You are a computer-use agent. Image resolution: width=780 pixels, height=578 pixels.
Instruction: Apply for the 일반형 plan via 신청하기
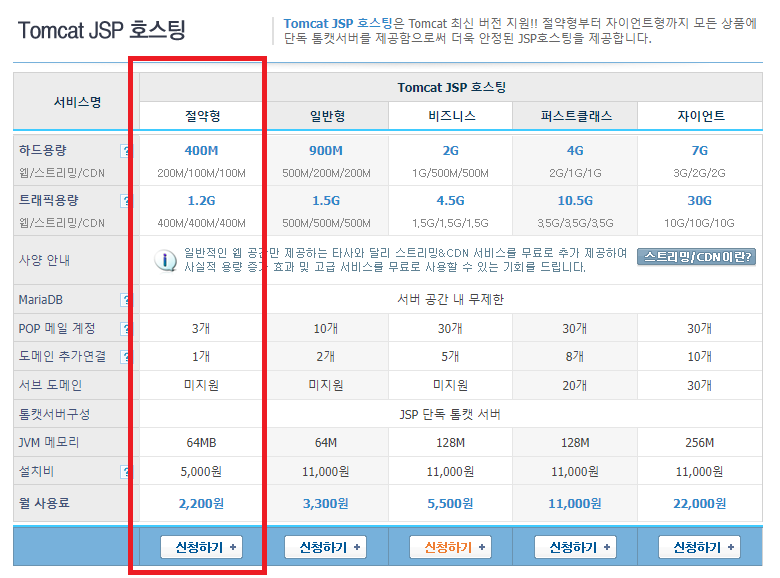click(x=325, y=547)
